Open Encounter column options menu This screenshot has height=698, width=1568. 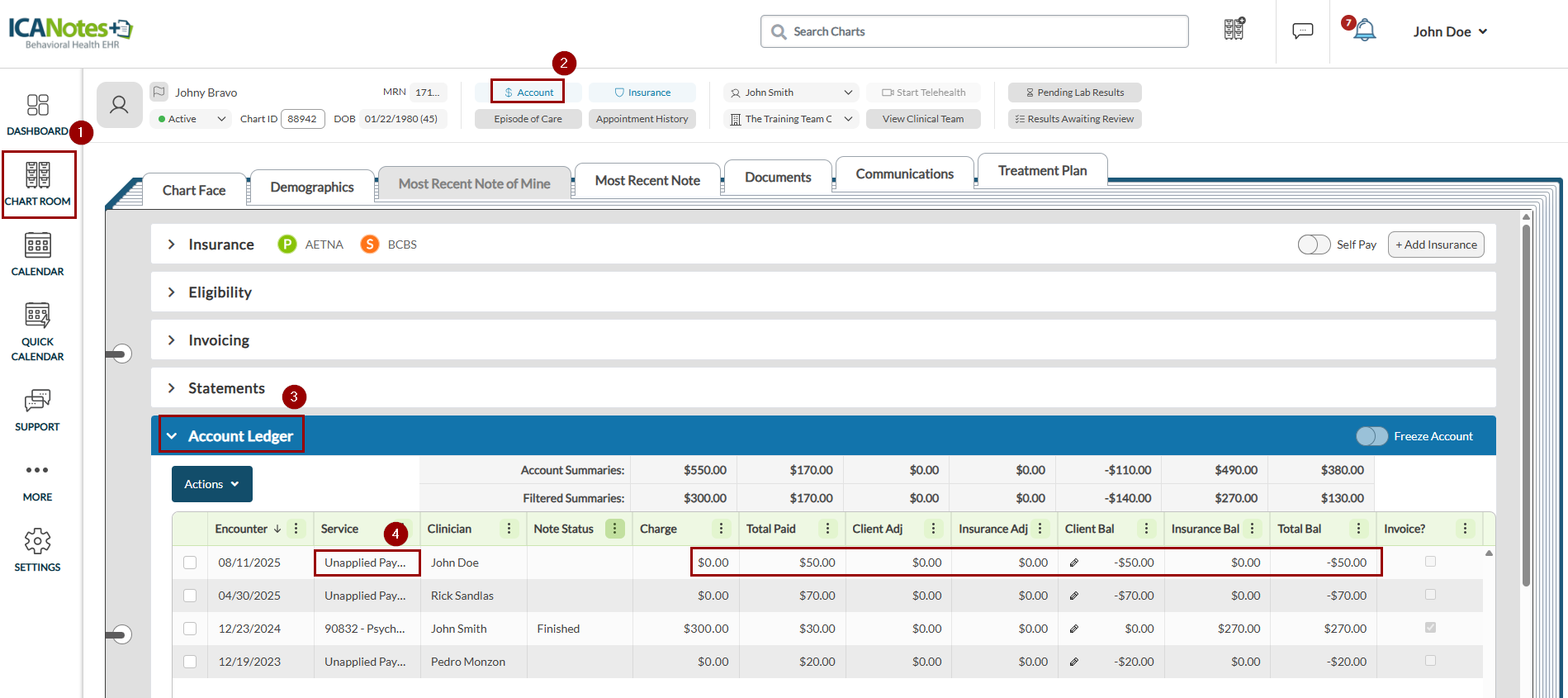[296, 529]
